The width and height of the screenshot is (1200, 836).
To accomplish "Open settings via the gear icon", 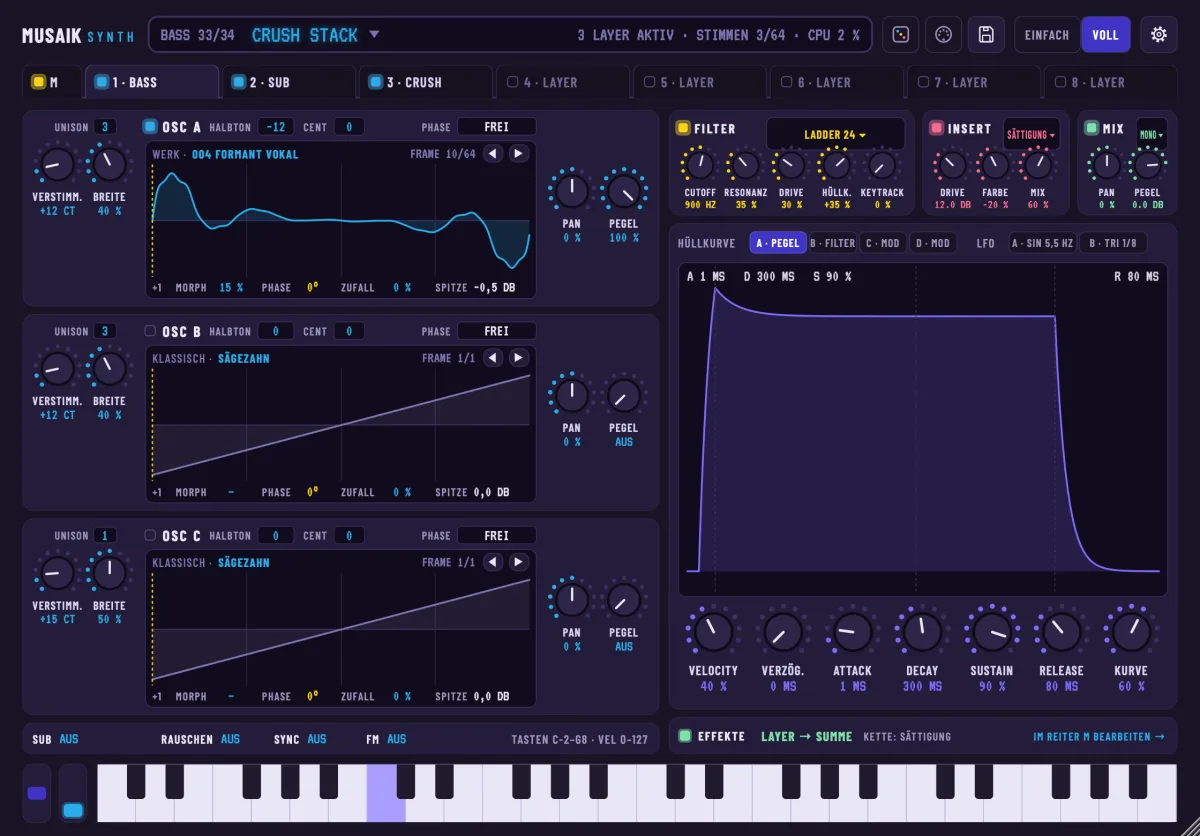I will click(1158, 35).
